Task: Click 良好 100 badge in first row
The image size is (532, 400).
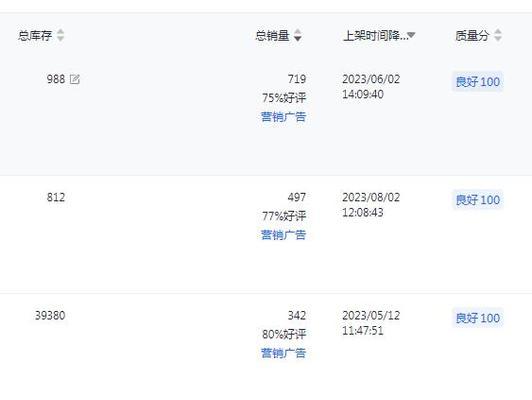Action: pyautogui.click(x=477, y=81)
